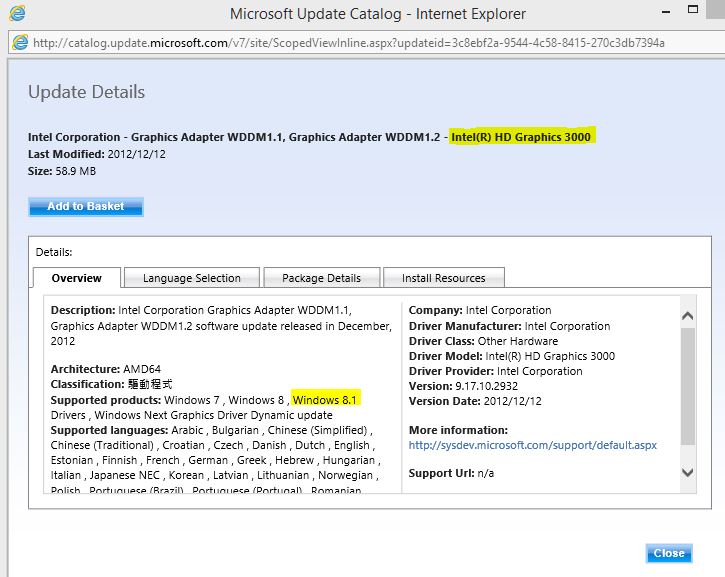Click the Driver Provider entry
The image size is (725, 577).
(496, 371)
